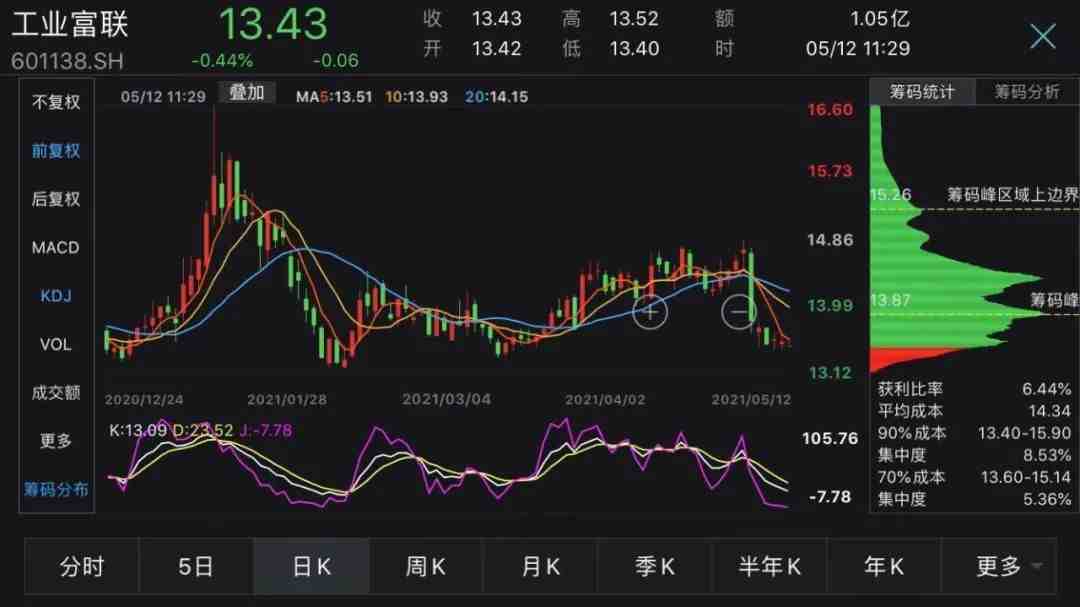The image size is (1080, 607).
Task: Click the 筹码峰 label at 13.87
Action: coord(1055,300)
